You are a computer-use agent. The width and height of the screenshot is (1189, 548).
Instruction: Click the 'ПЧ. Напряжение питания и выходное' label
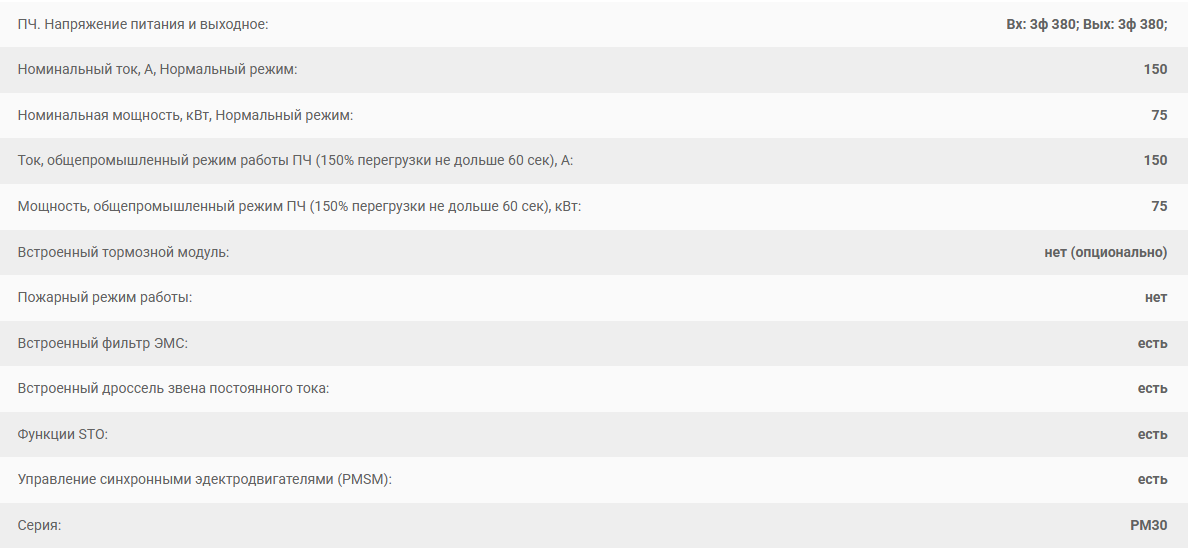pos(143,24)
